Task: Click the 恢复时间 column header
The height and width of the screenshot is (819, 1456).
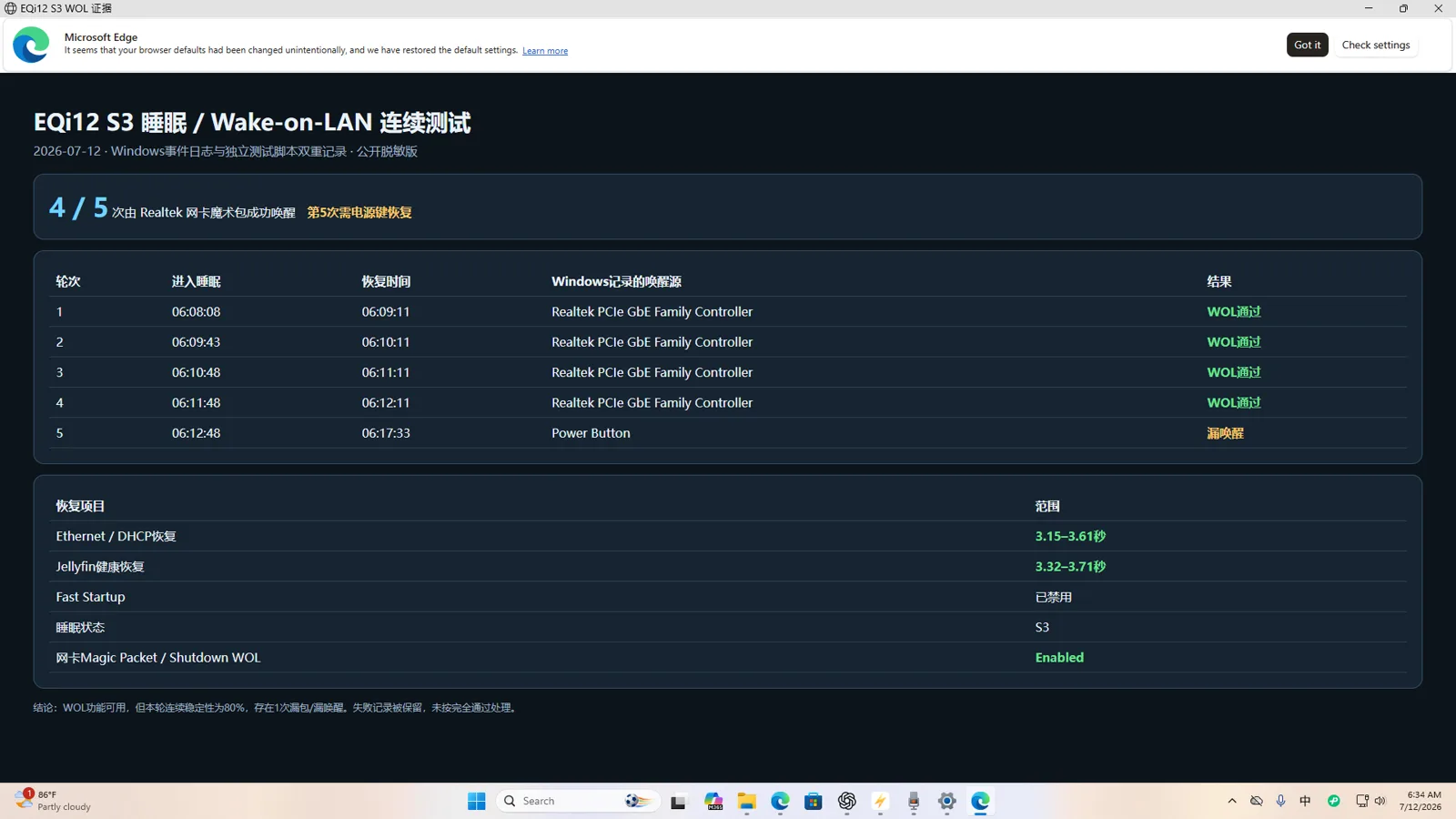Action: click(386, 281)
